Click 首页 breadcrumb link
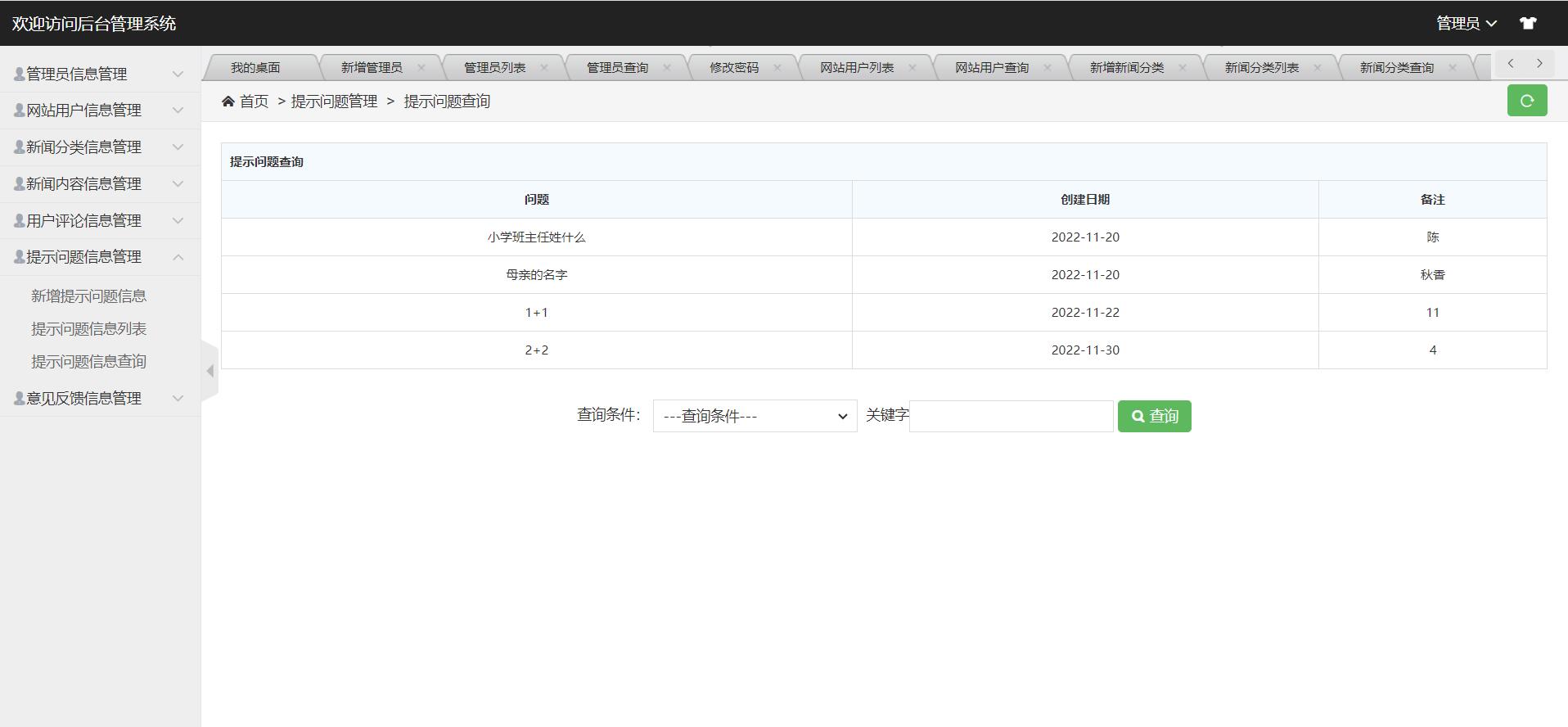 point(254,101)
